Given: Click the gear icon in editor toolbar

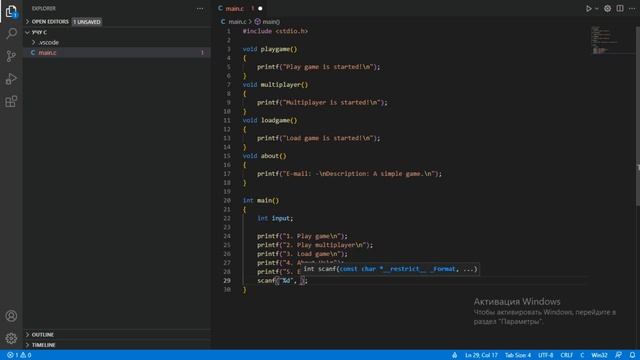Looking at the screenshot, I should tap(607, 9).
